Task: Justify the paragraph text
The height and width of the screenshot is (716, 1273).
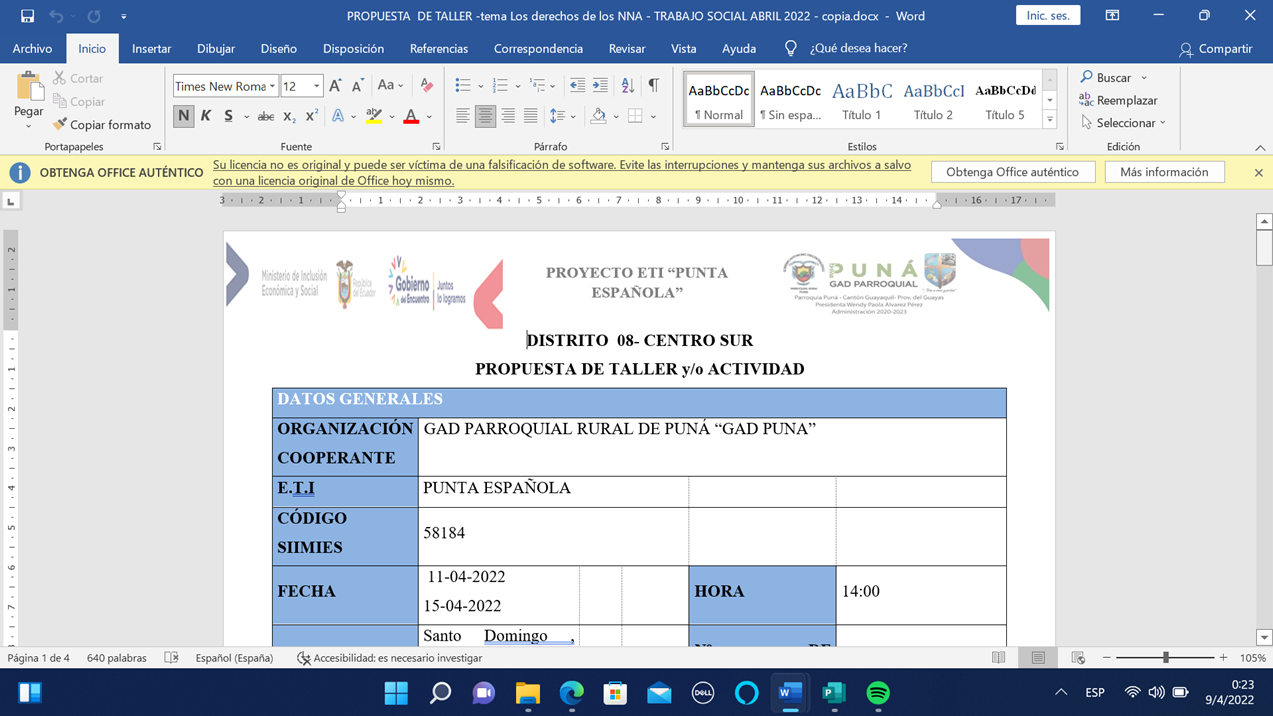Action: (x=530, y=117)
